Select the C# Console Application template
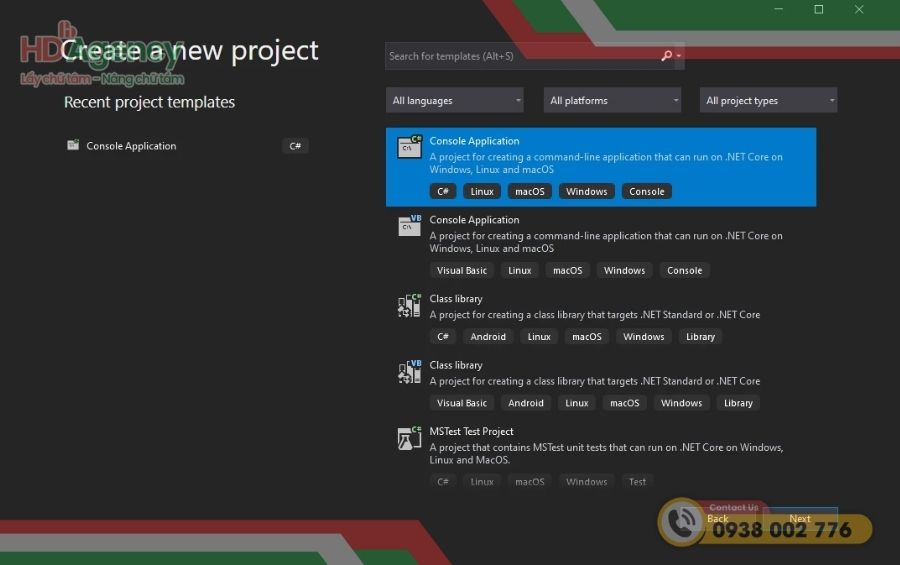 (601, 167)
